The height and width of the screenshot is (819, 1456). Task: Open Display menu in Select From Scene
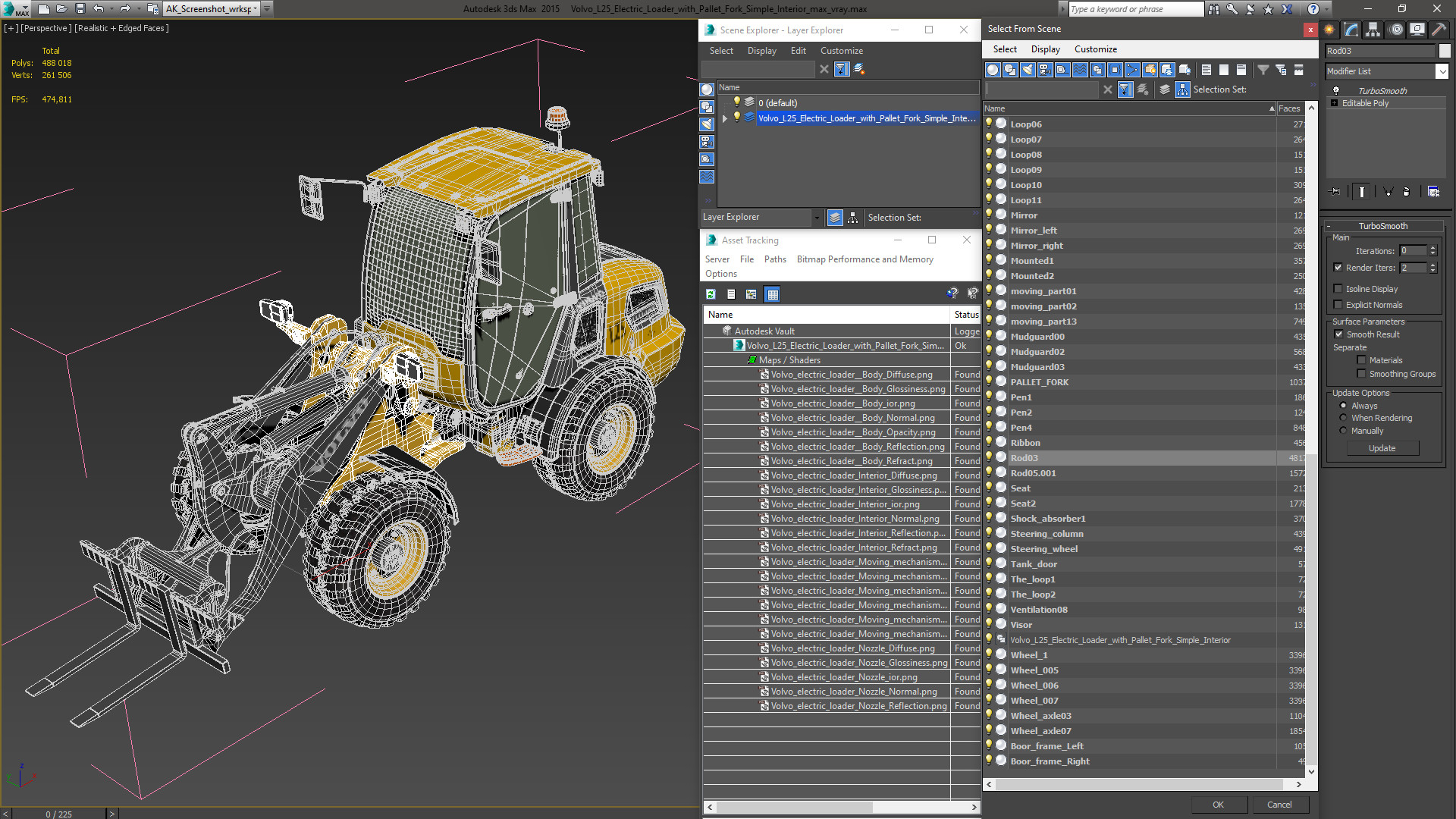tap(1046, 49)
